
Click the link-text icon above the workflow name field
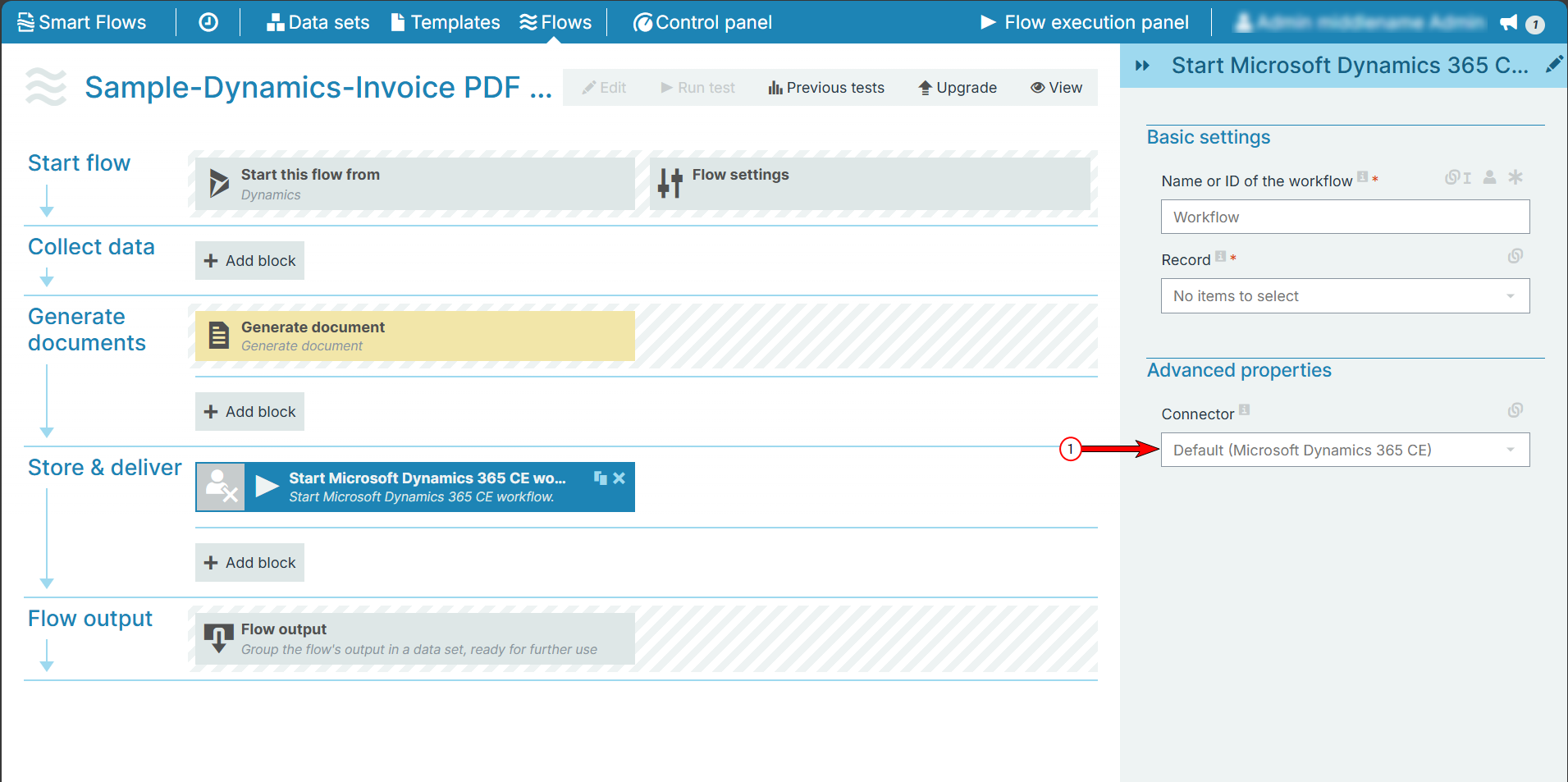click(x=1458, y=177)
